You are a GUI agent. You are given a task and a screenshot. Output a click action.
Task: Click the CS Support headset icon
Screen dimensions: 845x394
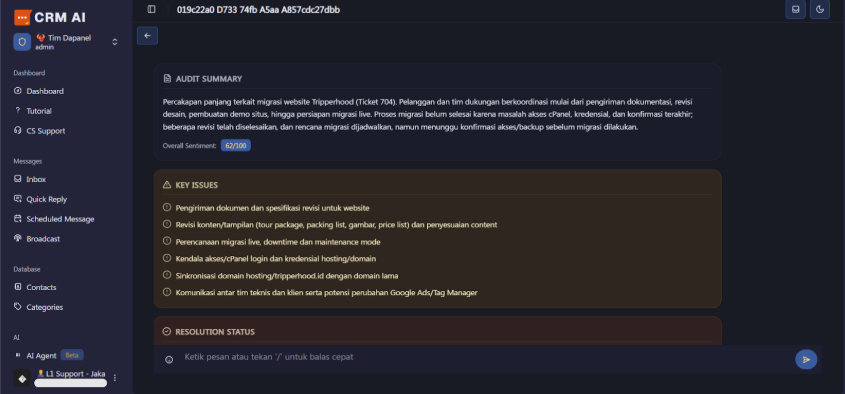point(18,130)
